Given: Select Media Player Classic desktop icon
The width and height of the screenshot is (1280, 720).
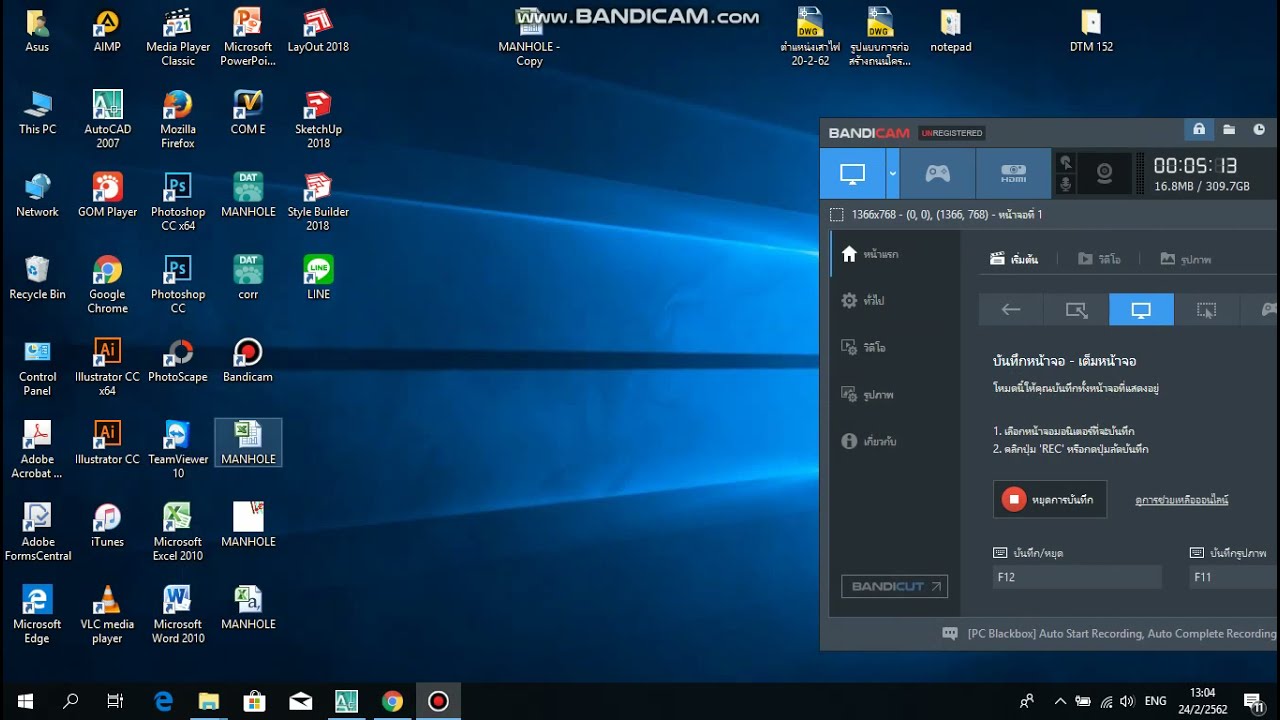Looking at the screenshot, I should [178, 38].
